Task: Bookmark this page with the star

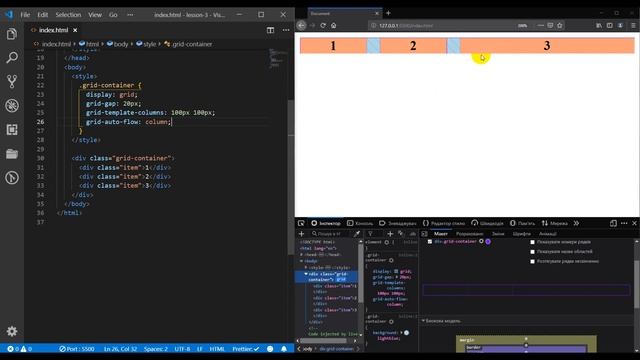Action: click(x=560, y=25)
